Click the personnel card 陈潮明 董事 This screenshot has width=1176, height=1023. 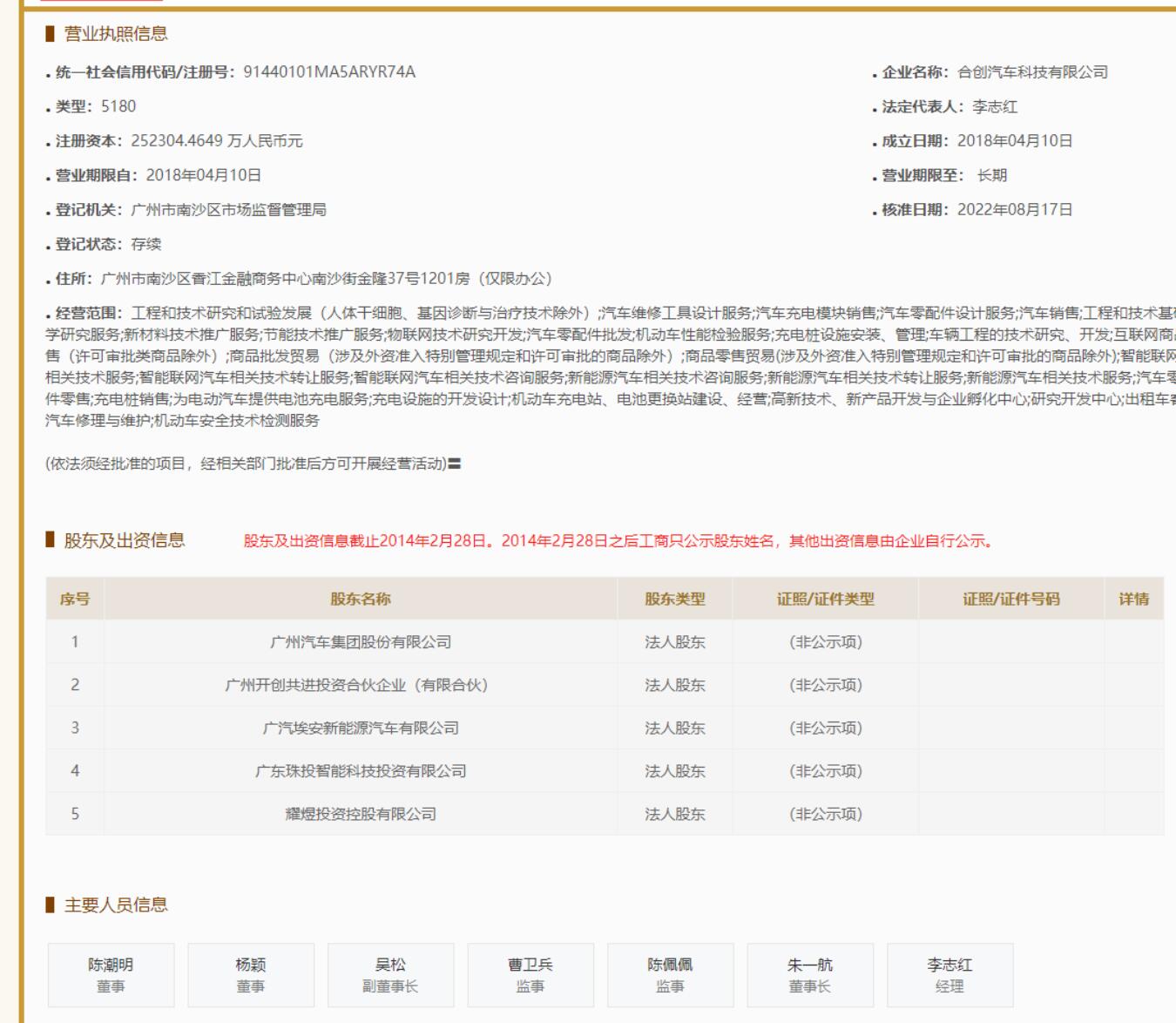click(111, 975)
